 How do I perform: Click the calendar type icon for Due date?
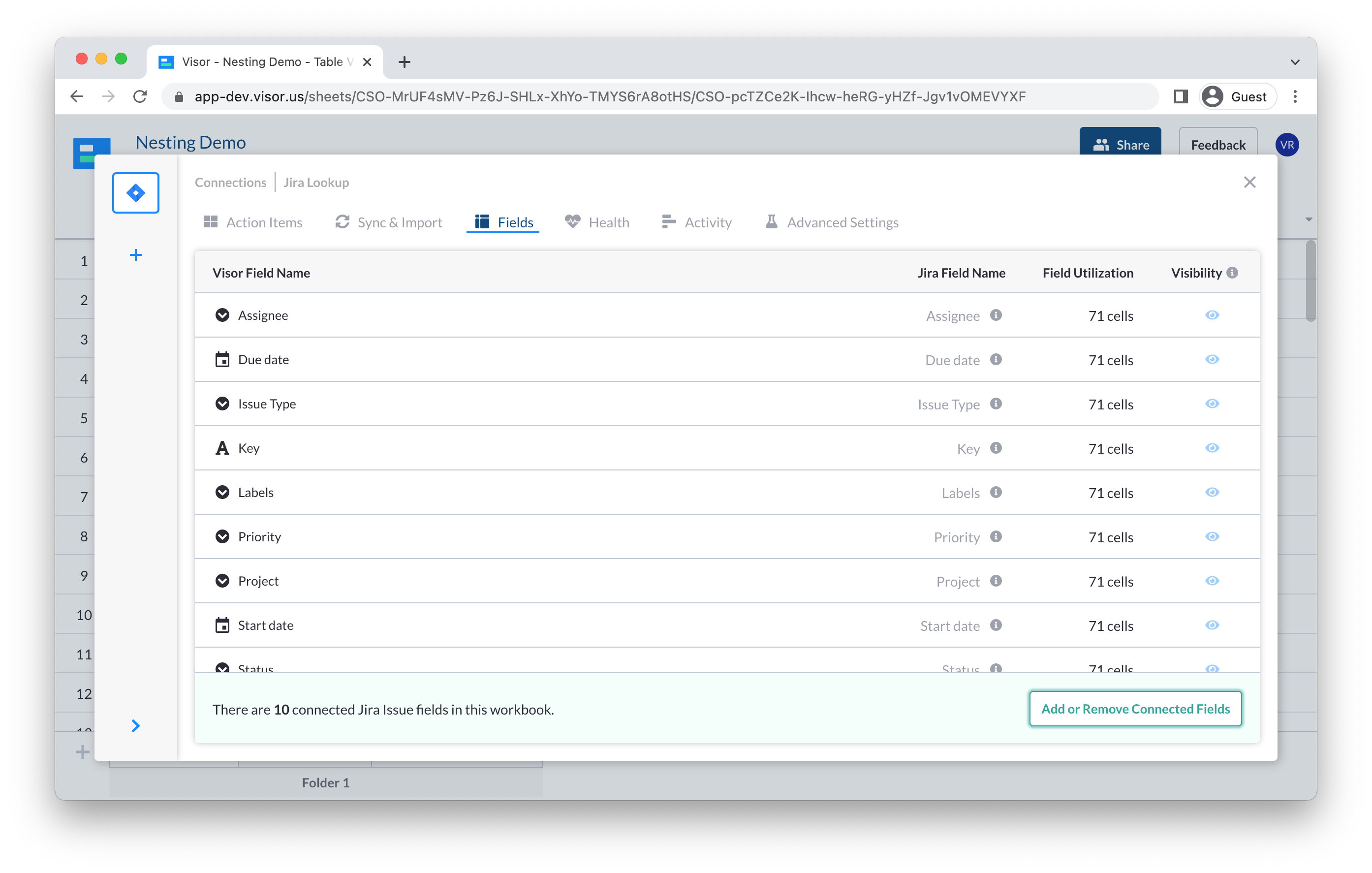click(222, 360)
